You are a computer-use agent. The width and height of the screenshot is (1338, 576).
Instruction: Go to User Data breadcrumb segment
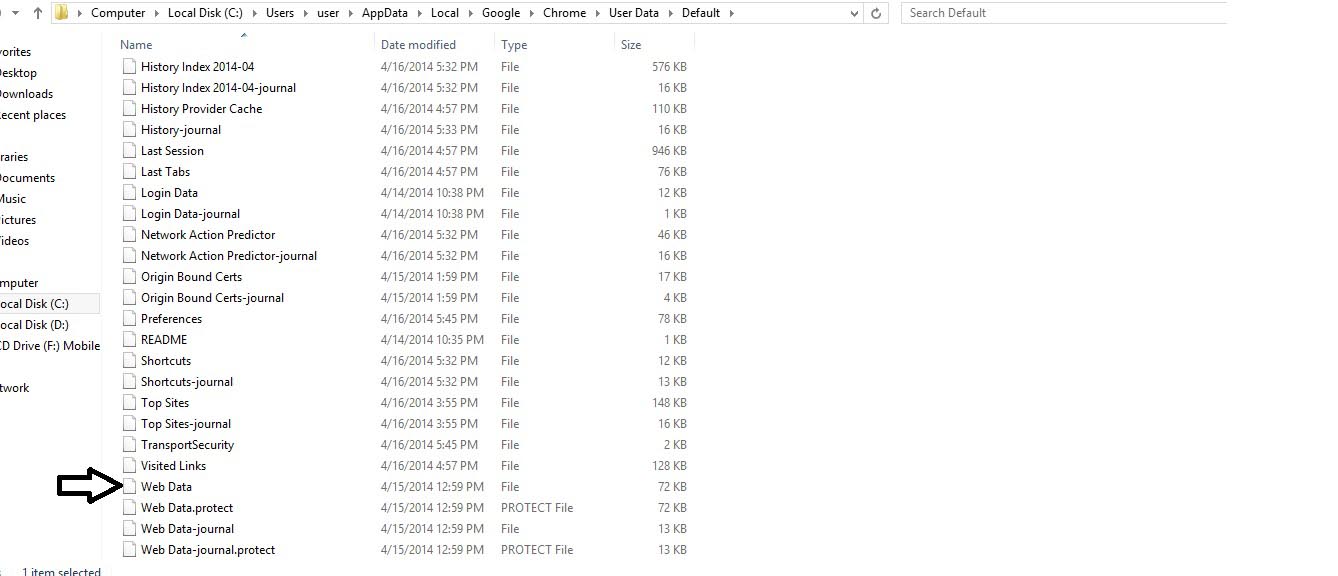click(634, 13)
